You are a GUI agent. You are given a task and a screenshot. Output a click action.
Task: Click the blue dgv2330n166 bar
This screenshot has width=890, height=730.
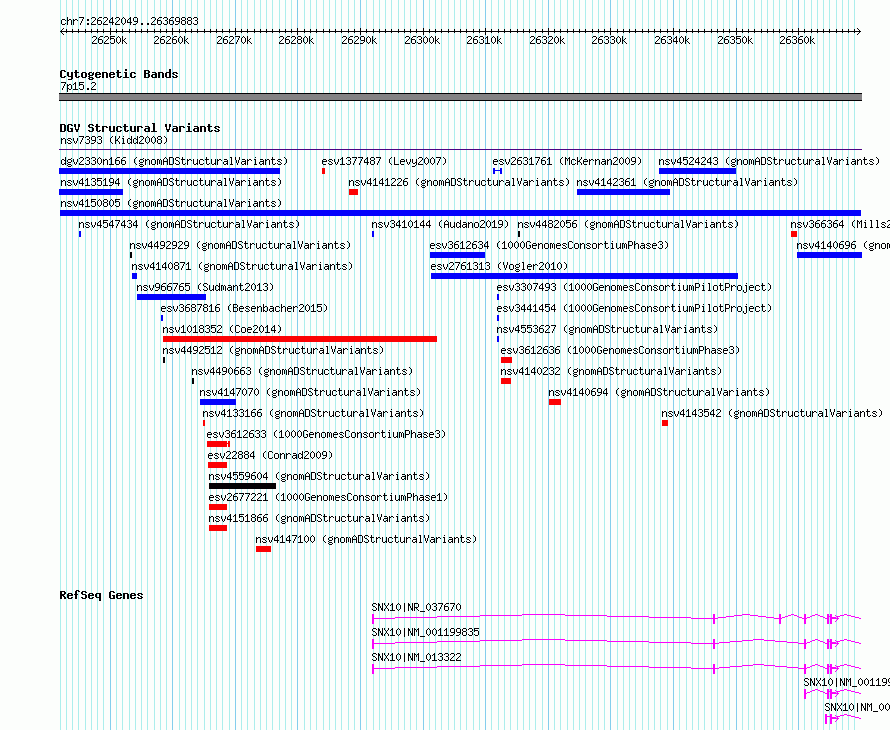170,171
